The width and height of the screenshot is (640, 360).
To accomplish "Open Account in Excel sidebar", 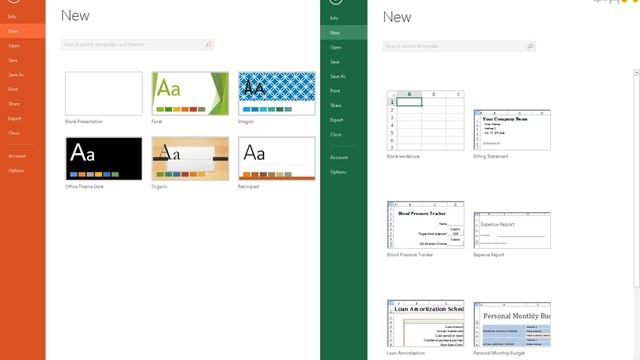I will (339, 157).
